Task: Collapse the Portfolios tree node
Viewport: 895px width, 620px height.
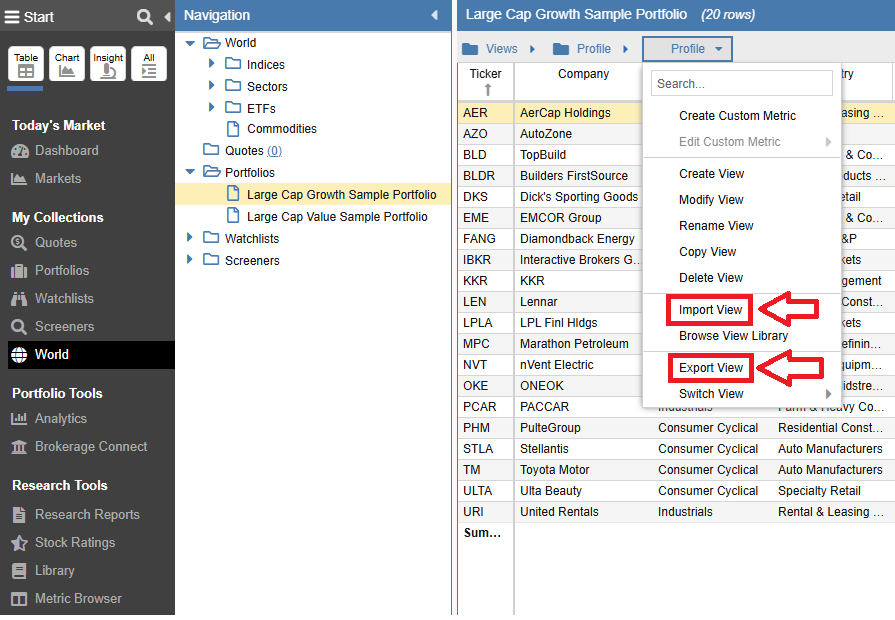Action: click(191, 172)
